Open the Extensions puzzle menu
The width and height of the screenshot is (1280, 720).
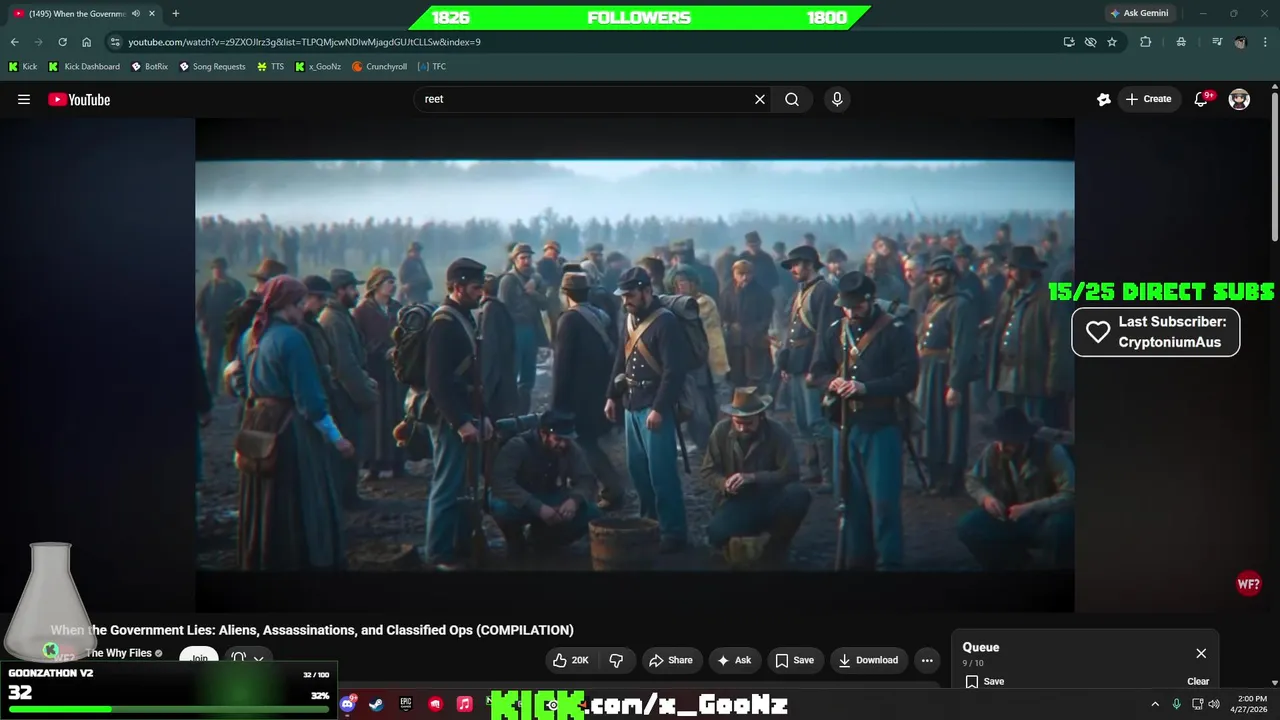pyautogui.click(x=1146, y=42)
